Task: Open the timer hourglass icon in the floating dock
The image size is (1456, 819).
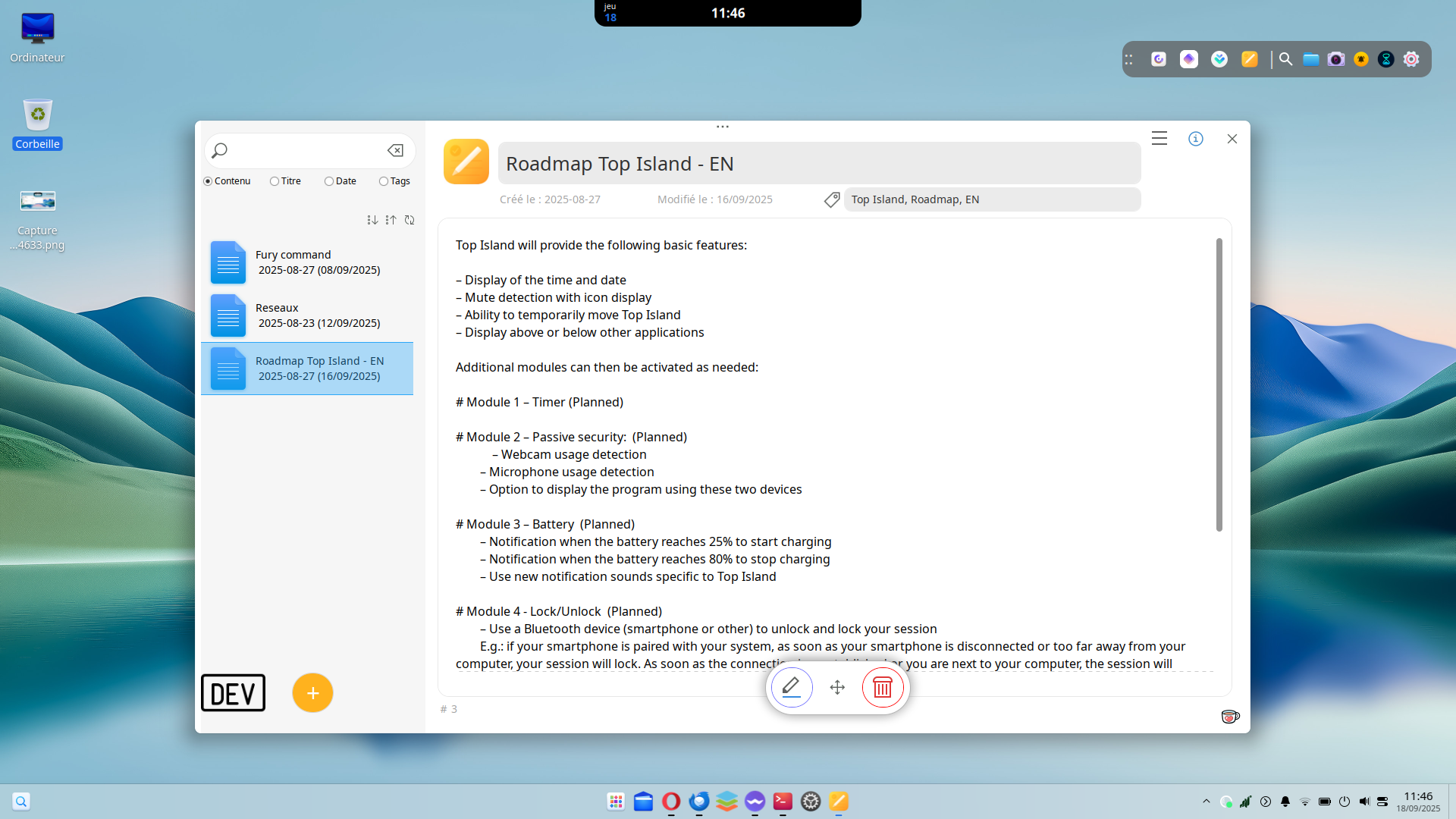Action: tap(1386, 59)
